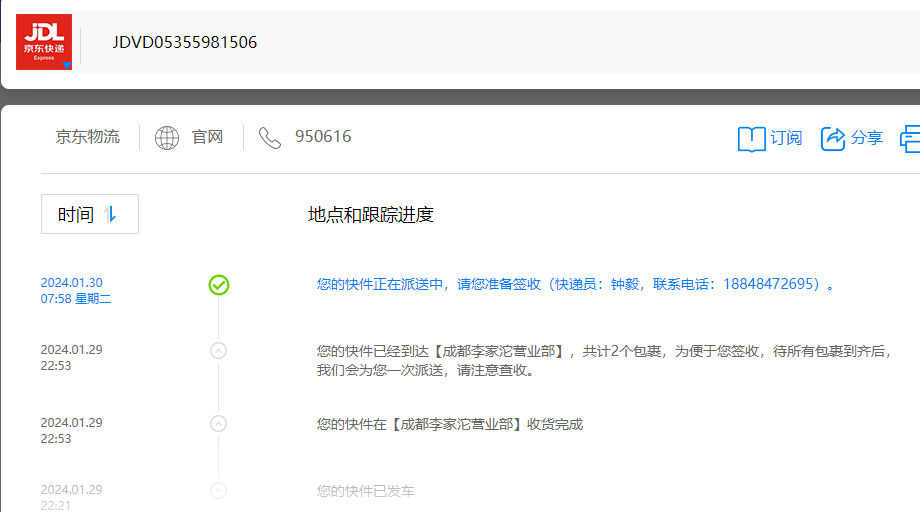Click the 京东物流 carrier name
The image size is (920, 512).
coord(87,137)
